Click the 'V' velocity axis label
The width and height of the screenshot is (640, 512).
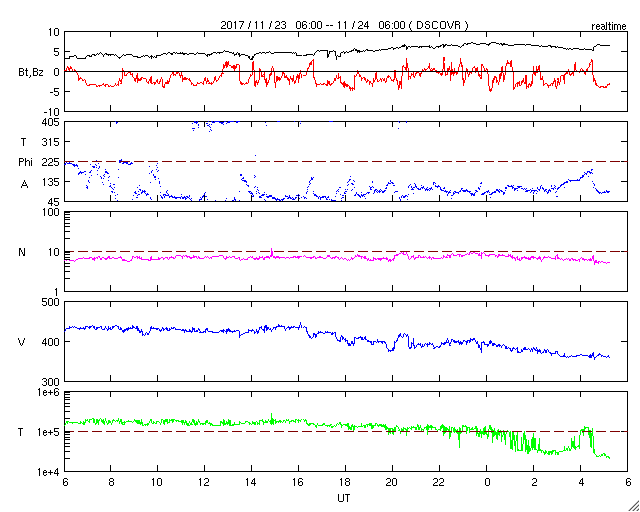pos(22,342)
